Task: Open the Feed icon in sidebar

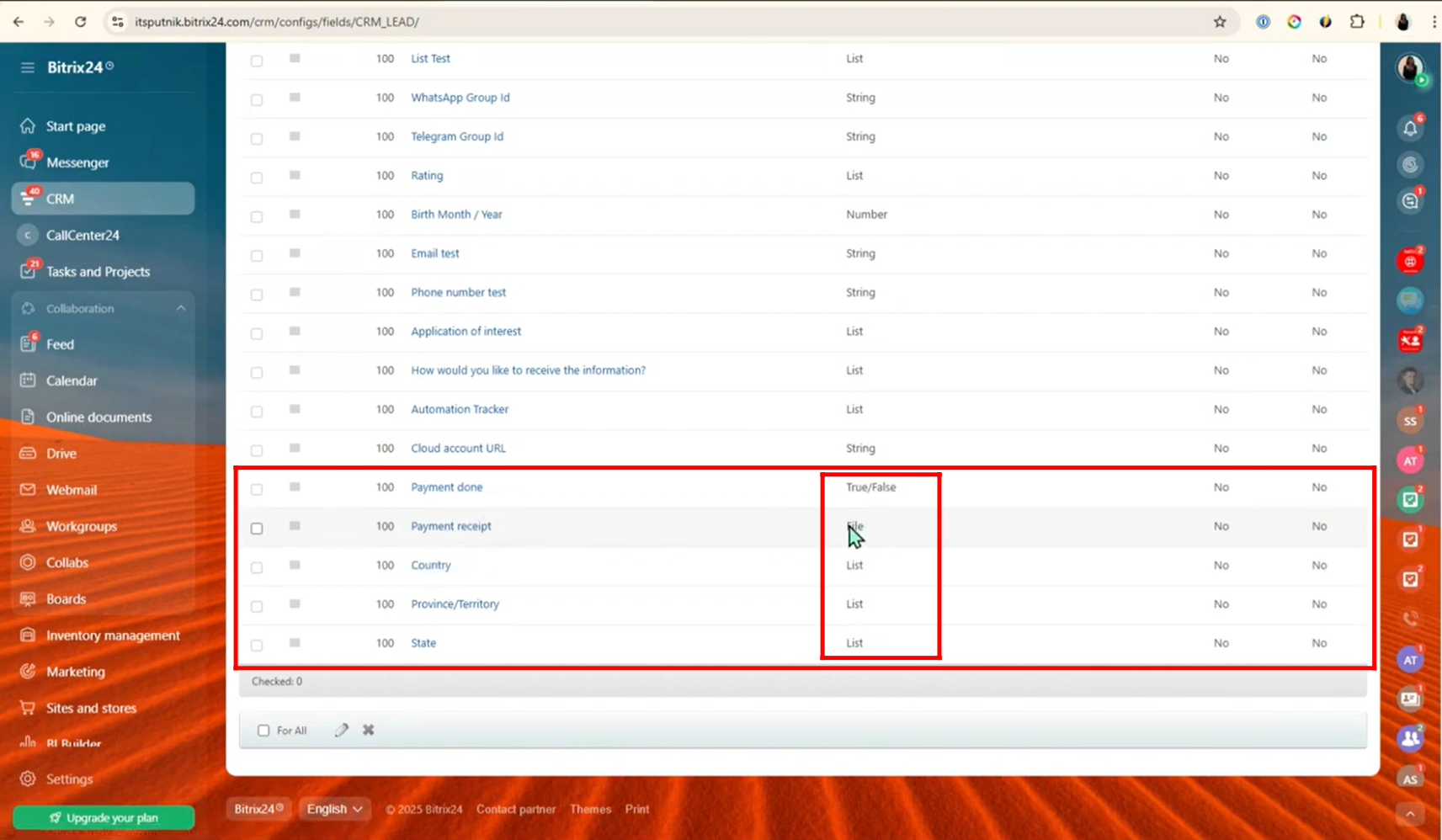Action: click(x=28, y=343)
